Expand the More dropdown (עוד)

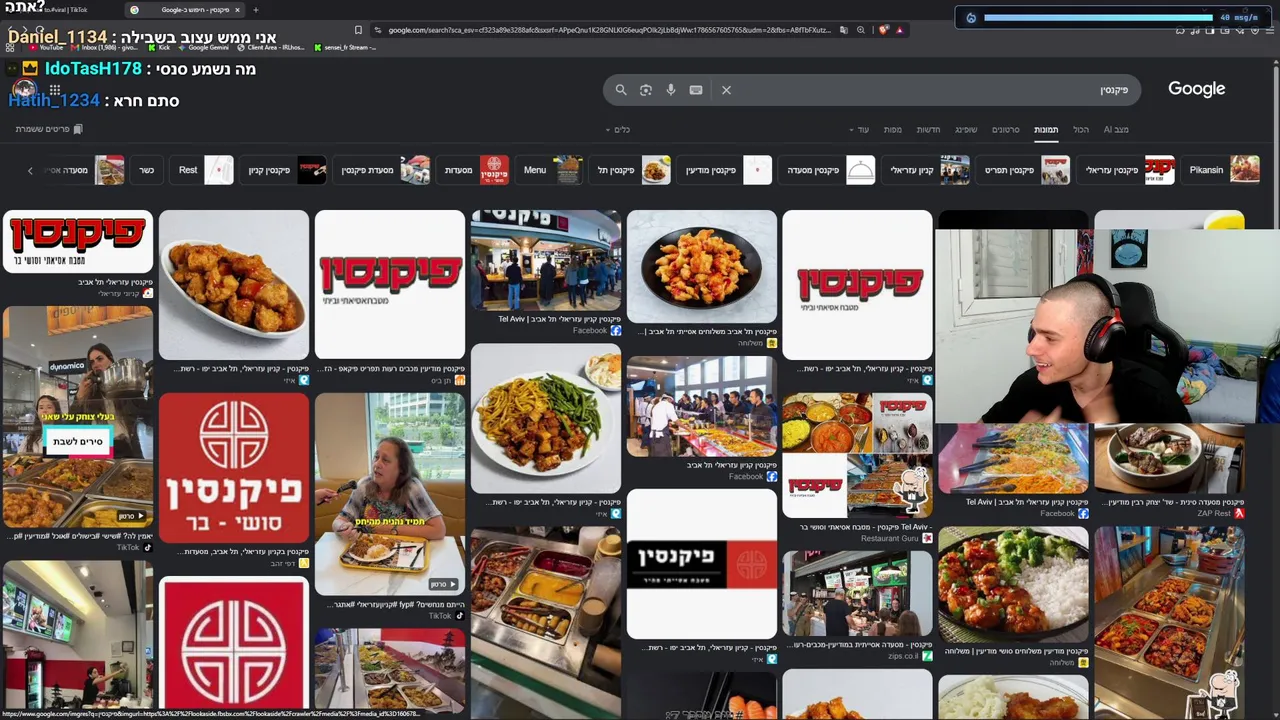(x=859, y=130)
